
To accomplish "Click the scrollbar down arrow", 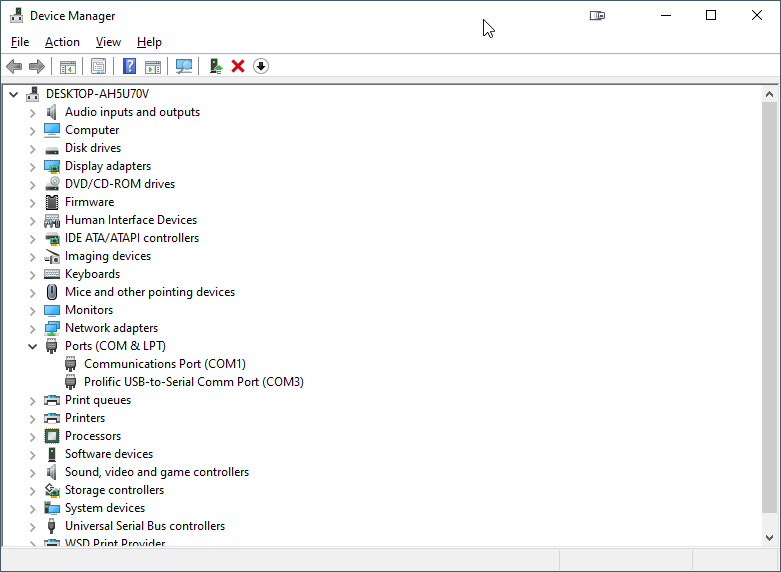I will coord(769,538).
